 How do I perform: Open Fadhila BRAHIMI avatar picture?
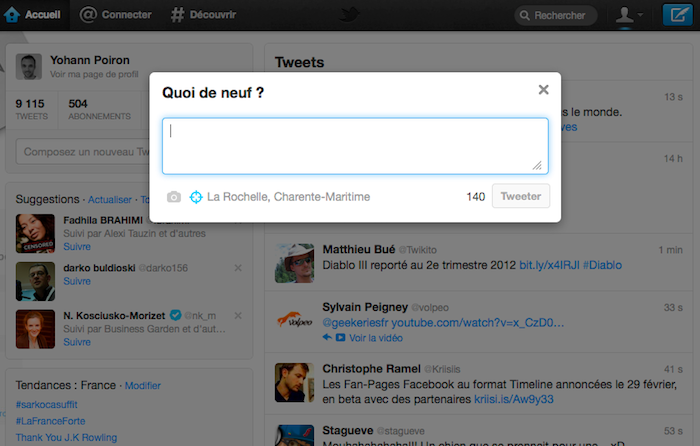[35, 233]
